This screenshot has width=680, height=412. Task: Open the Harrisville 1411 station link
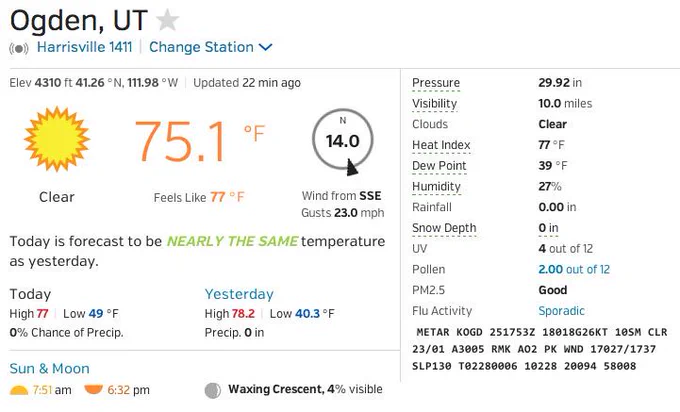click(84, 47)
